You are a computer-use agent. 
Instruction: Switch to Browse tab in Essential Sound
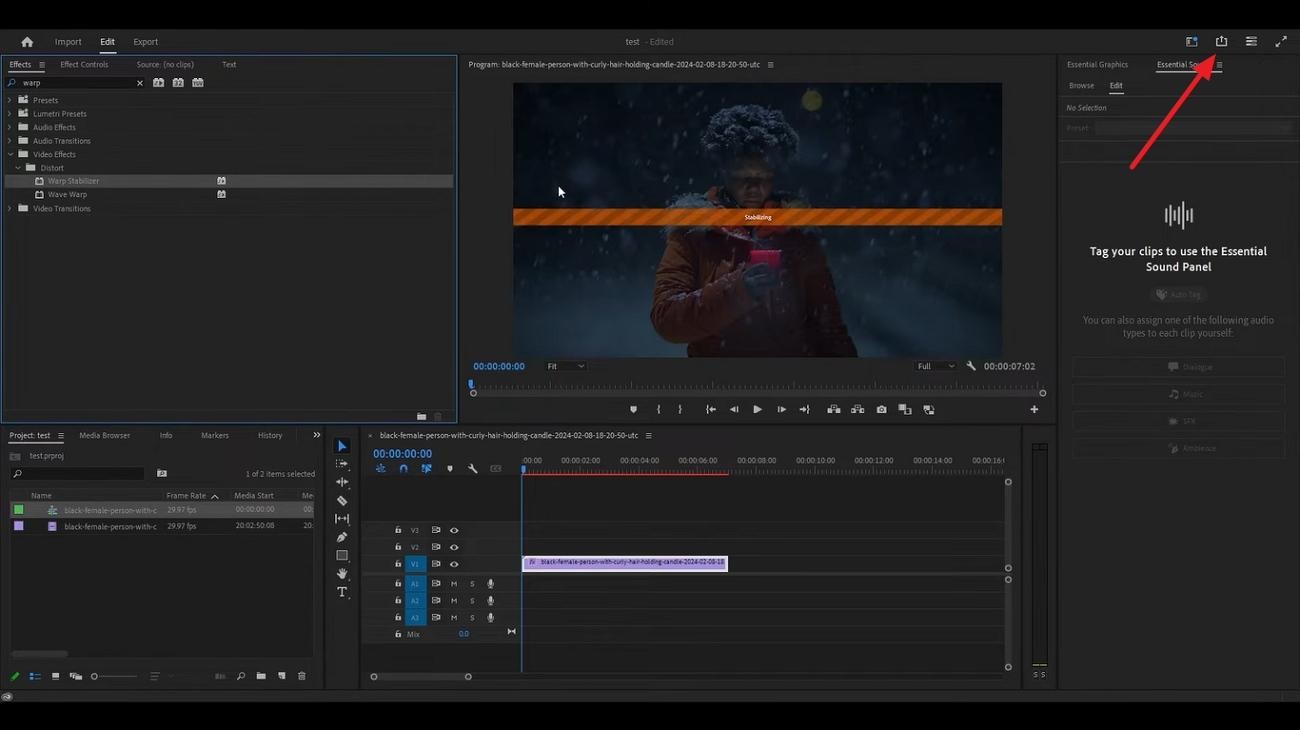point(1081,86)
